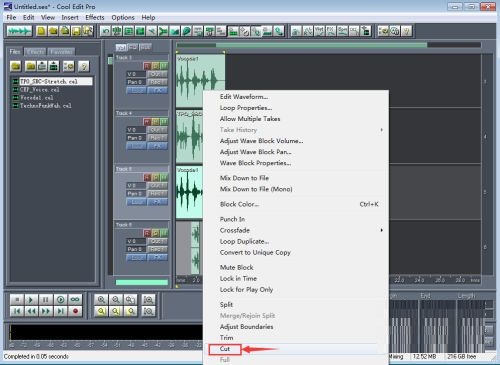The image size is (500, 365).
Task: Click the first yellow zoom-to-selection magnifier
Action: click(x=101, y=311)
